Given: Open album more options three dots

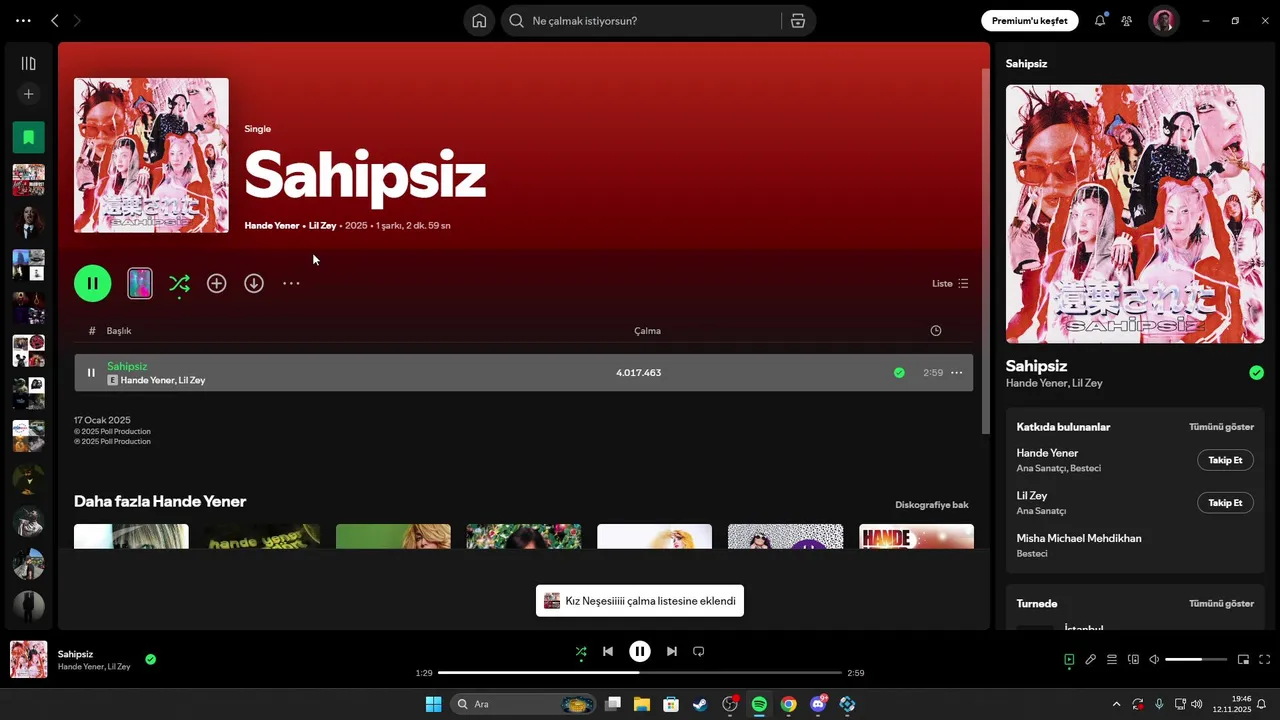Looking at the screenshot, I should tap(291, 283).
